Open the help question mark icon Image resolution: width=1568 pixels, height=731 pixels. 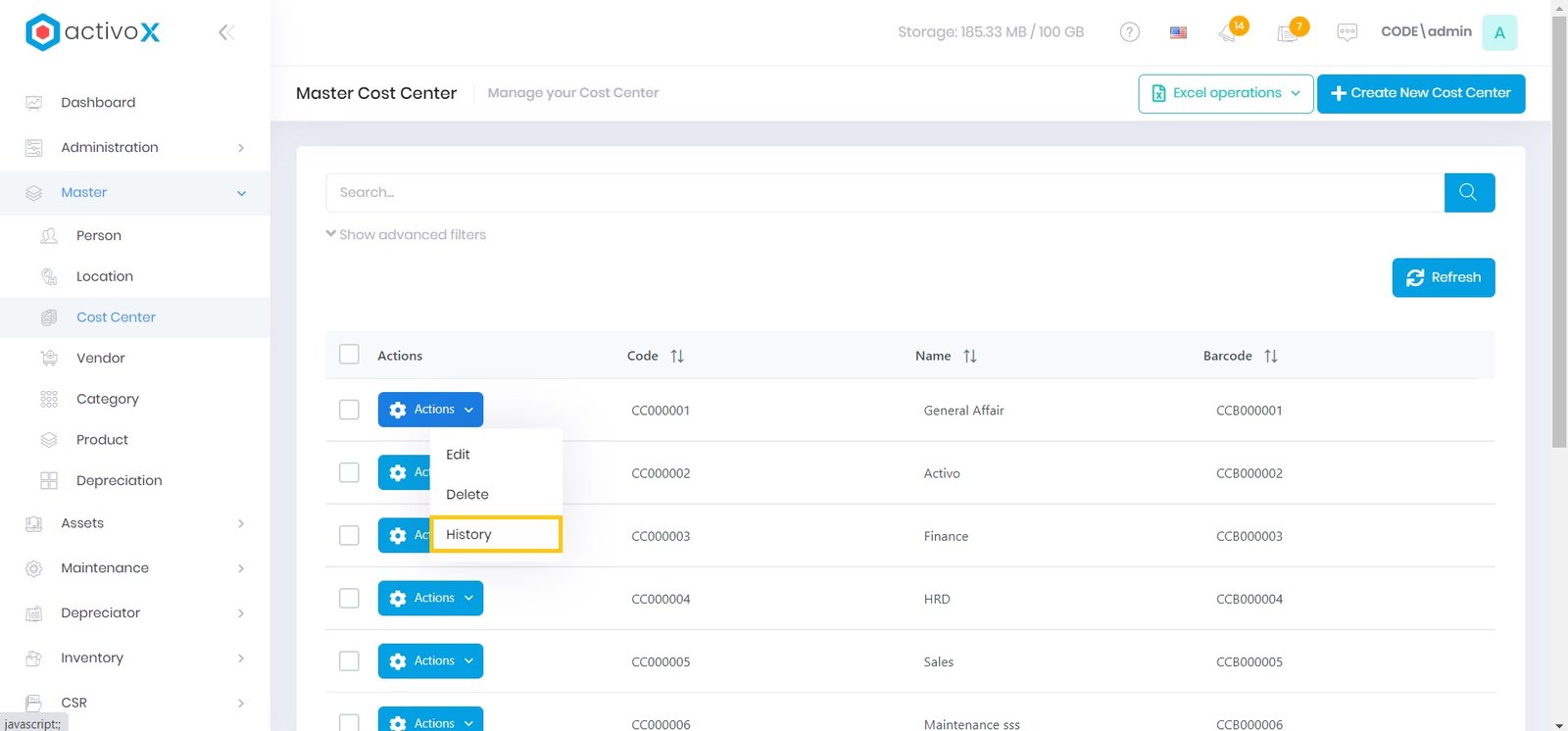click(1129, 32)
